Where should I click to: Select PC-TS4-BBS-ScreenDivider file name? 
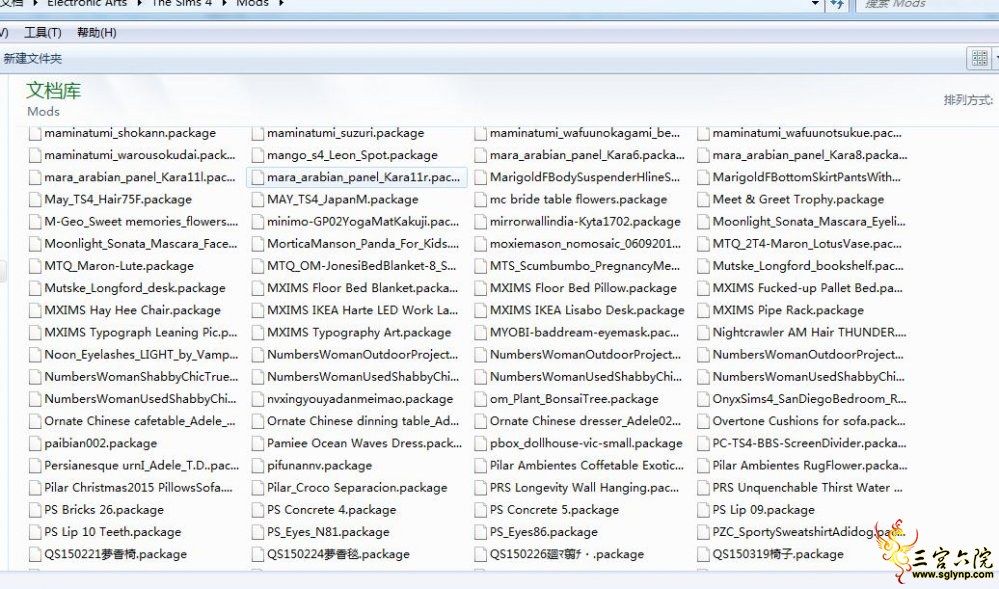click(809, 444)
